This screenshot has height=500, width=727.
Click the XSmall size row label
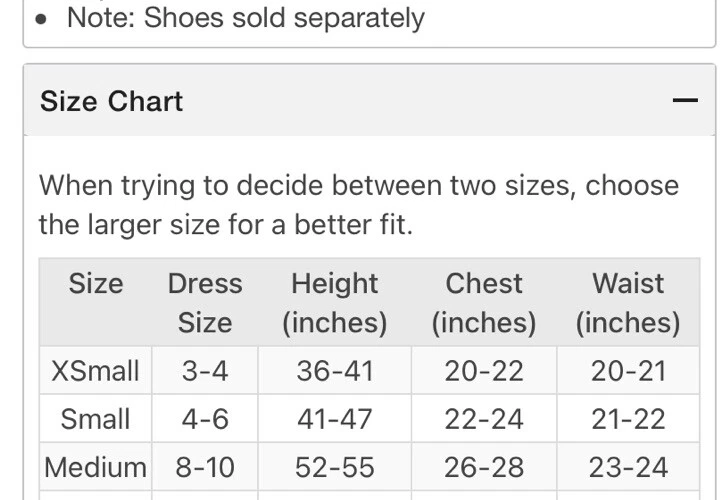pos(95,371)
